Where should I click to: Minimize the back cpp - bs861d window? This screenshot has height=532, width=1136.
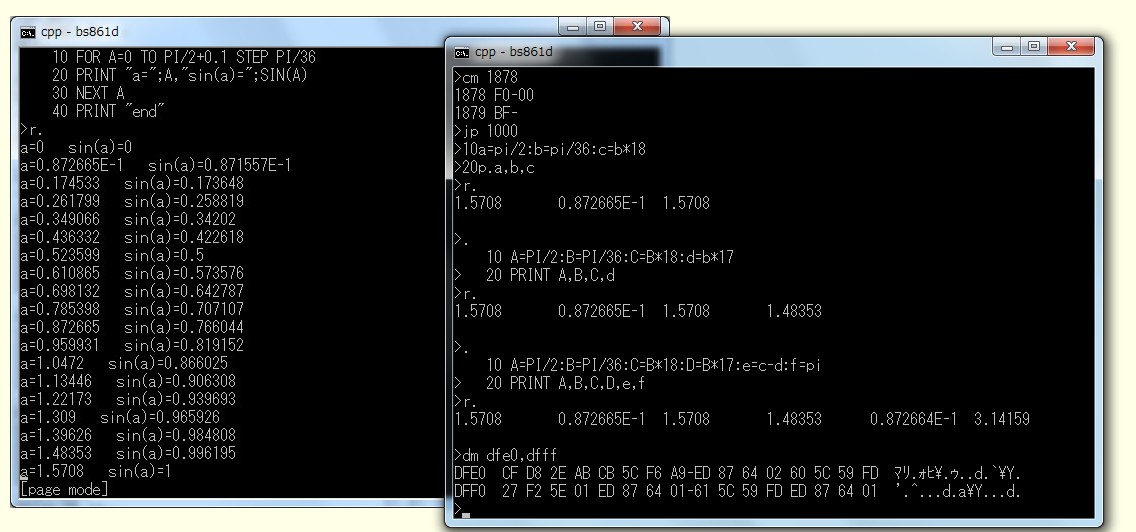tap(573, 27)
